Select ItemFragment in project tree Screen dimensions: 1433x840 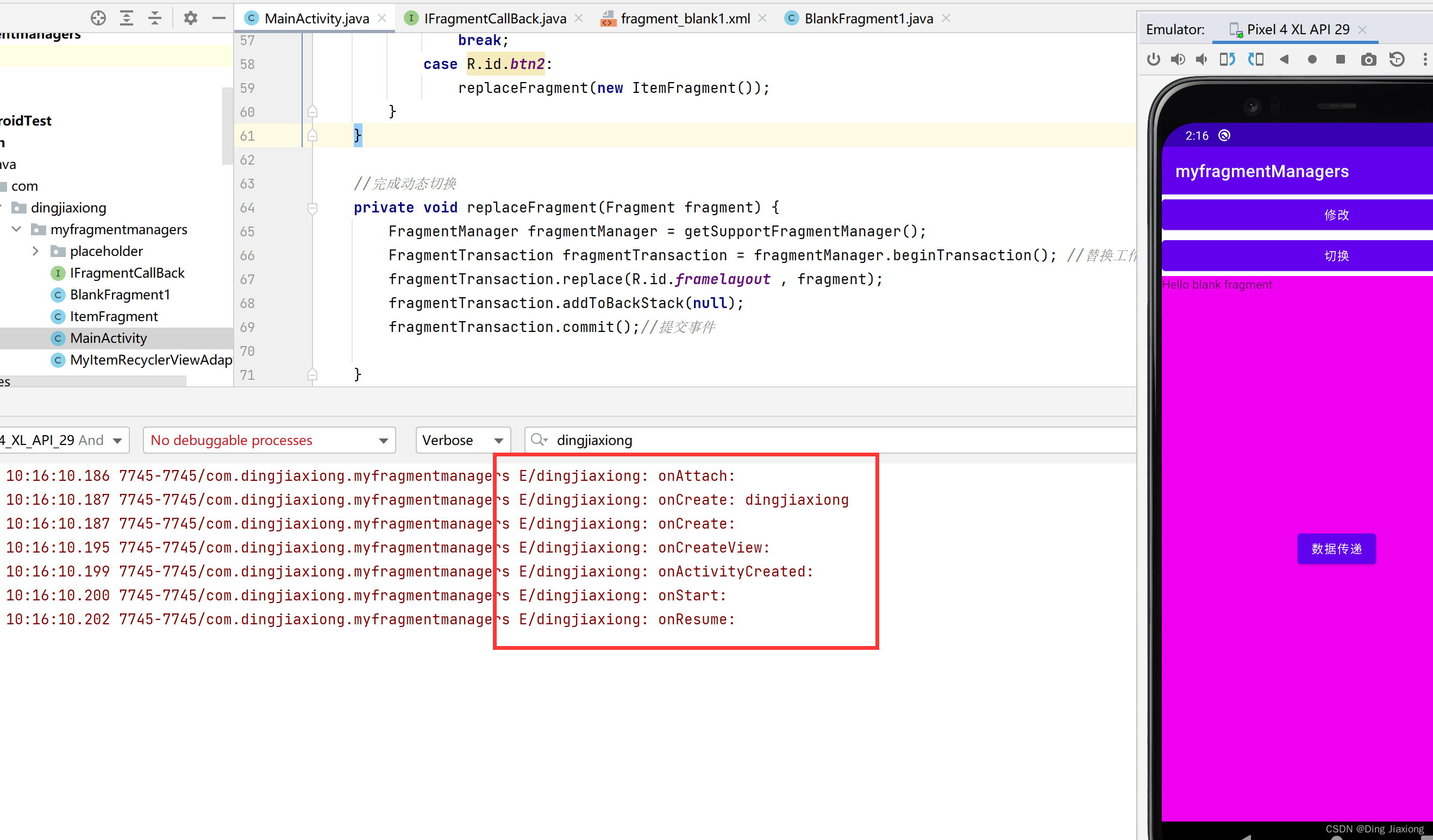coord(114,316)
